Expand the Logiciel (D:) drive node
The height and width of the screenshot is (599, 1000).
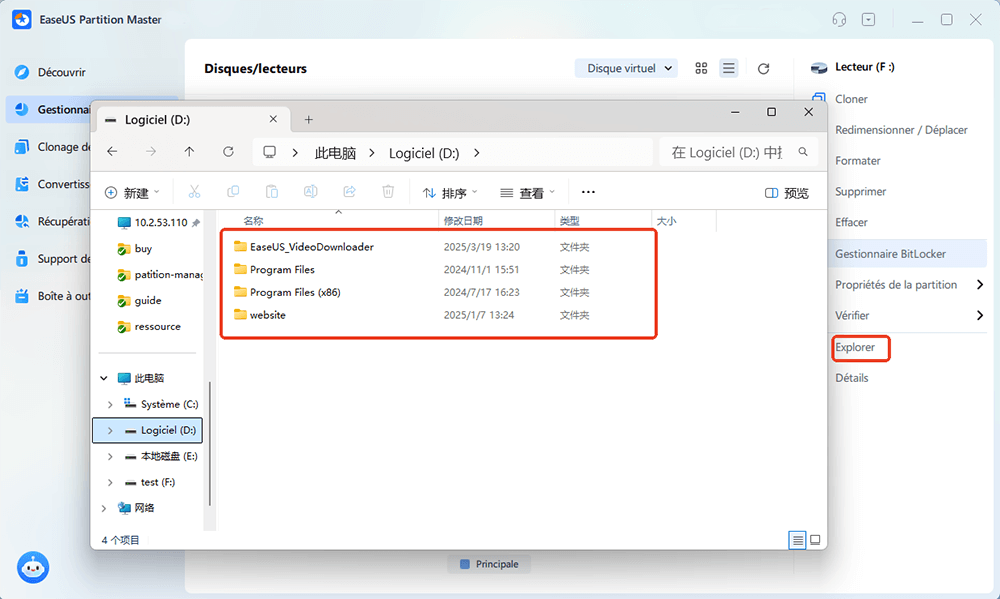coord(110,431)
